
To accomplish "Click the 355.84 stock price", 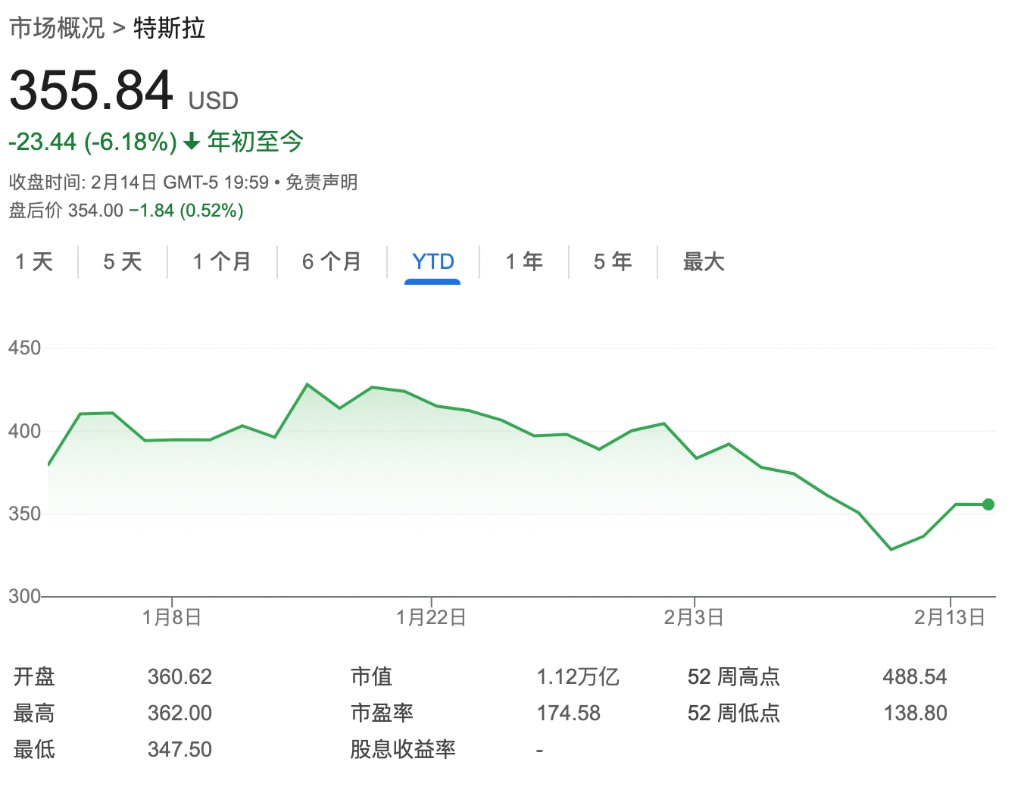I will (91, 92).
